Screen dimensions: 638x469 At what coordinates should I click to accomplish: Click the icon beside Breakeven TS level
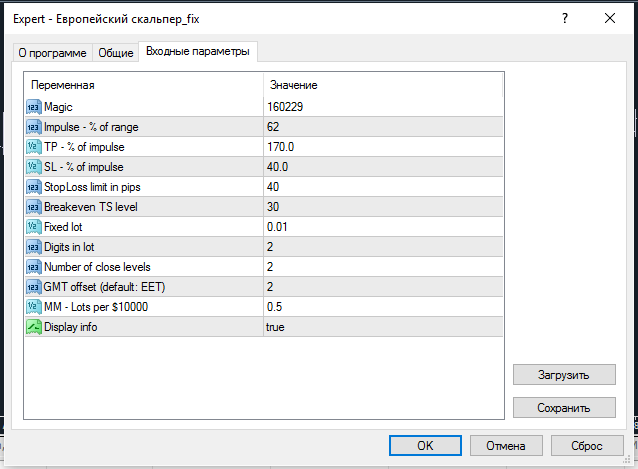pyautogui.click(x=34, y=207)
